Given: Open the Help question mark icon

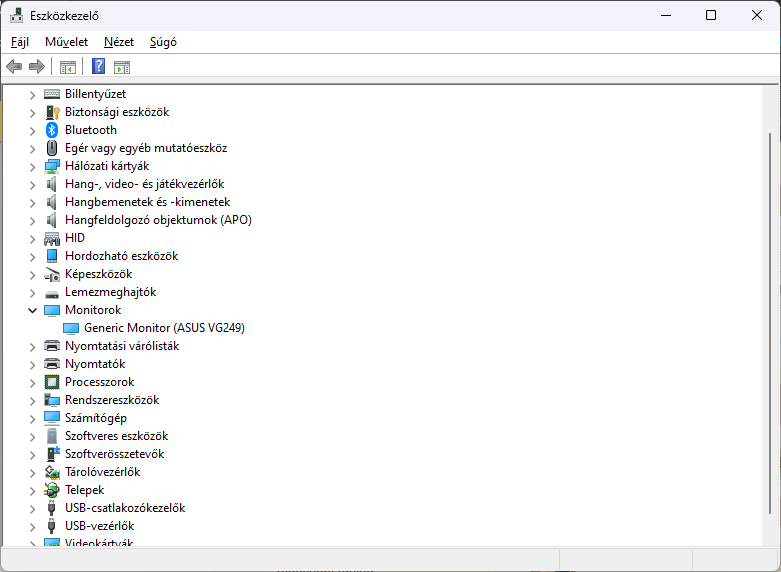Looking at the screenshot, I should point(99,66).
